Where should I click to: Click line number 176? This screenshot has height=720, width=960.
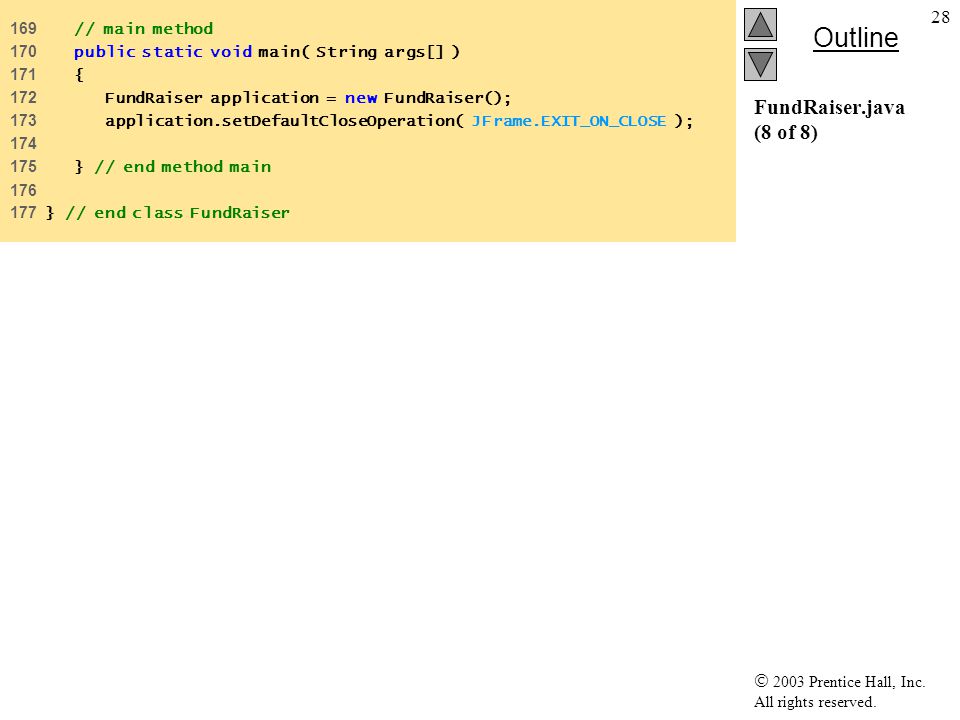(x=23, y=190)
